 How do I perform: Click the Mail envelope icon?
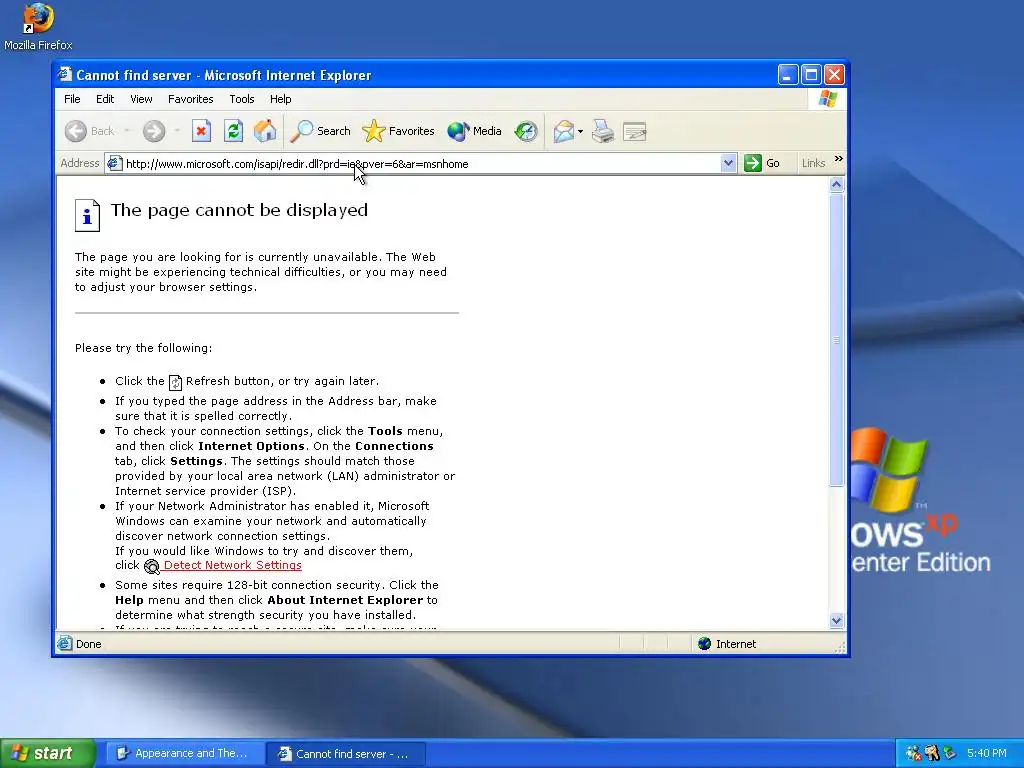point(563,131)
